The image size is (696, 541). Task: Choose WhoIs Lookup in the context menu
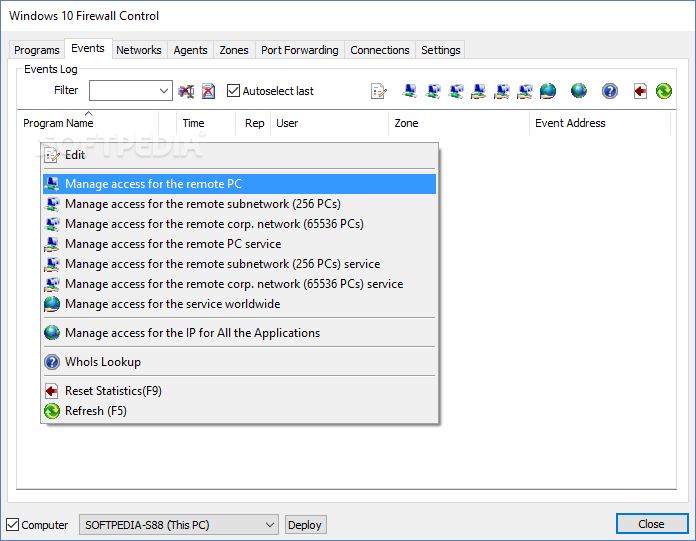(240, 362)
